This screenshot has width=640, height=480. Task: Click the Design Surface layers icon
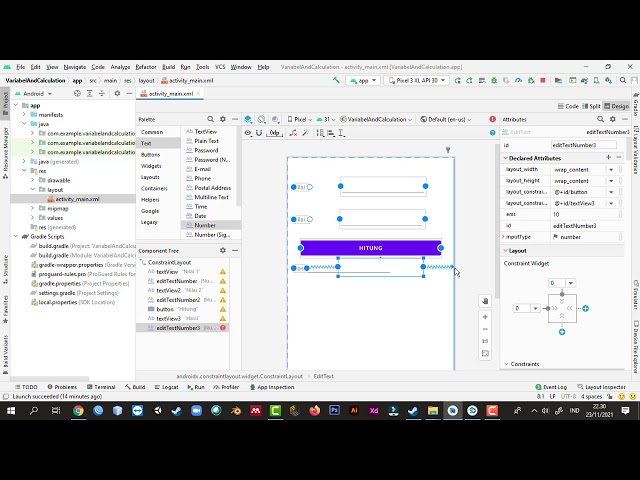click(248, 119)
